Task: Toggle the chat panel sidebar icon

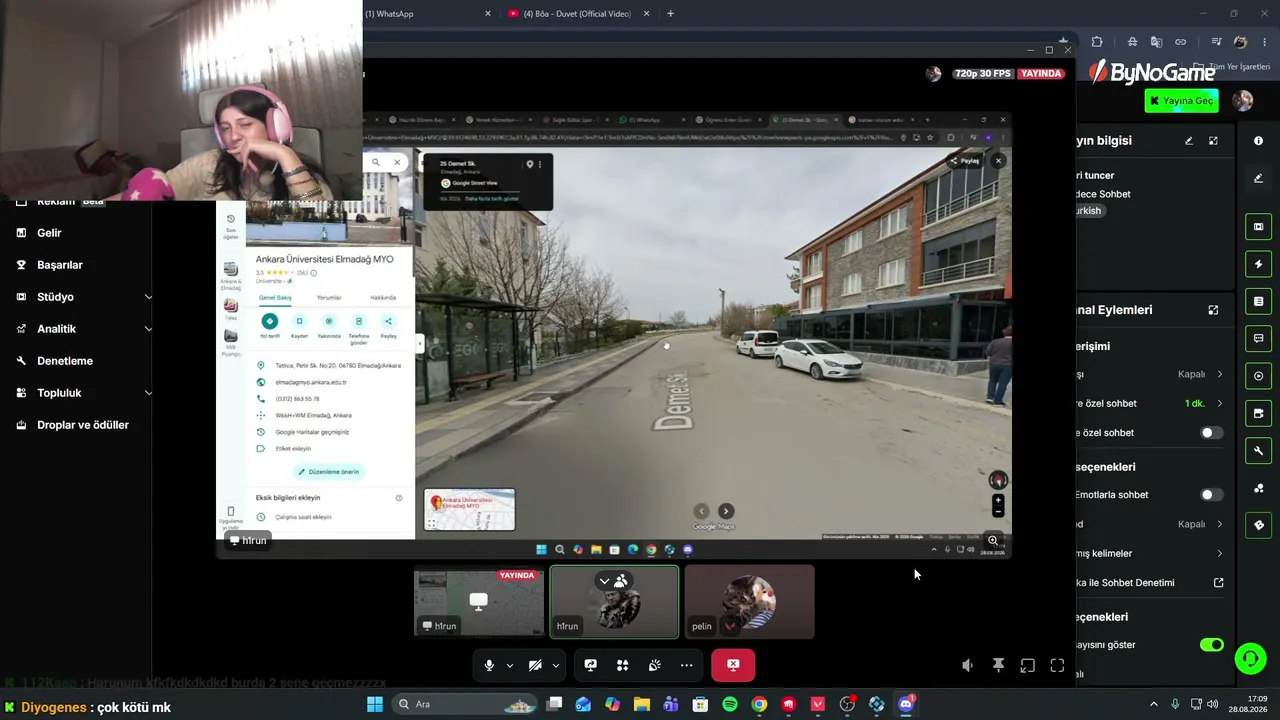Action: coord(1258,338)
